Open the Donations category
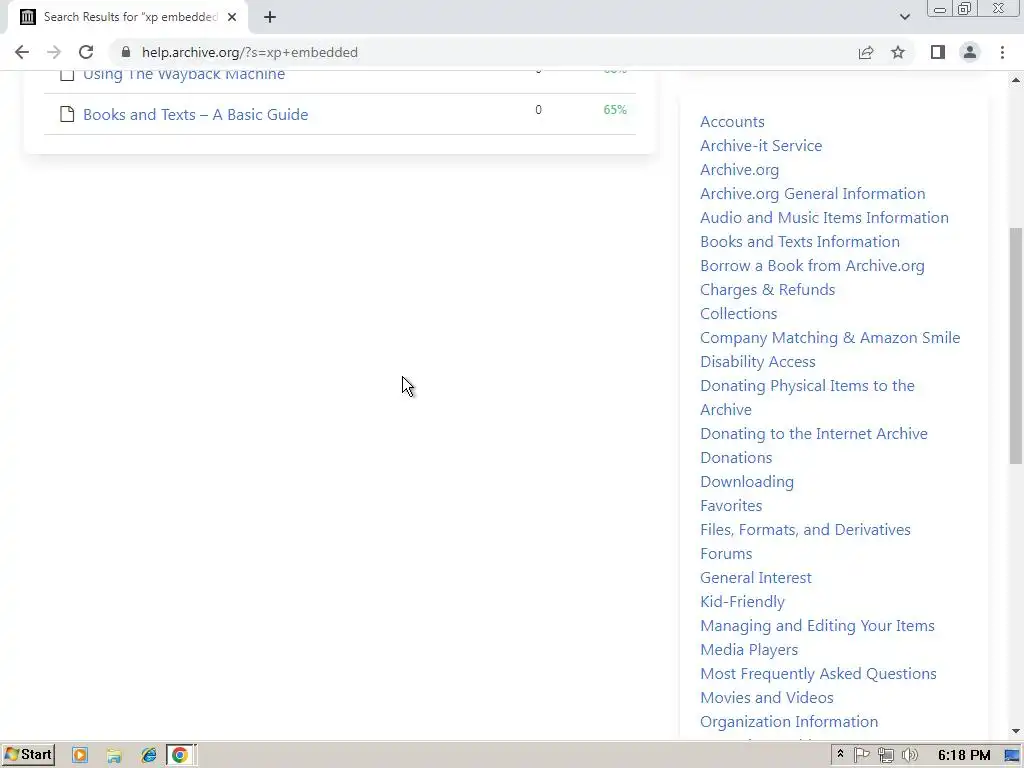The image size is (1024, 768). click(736, 458)
